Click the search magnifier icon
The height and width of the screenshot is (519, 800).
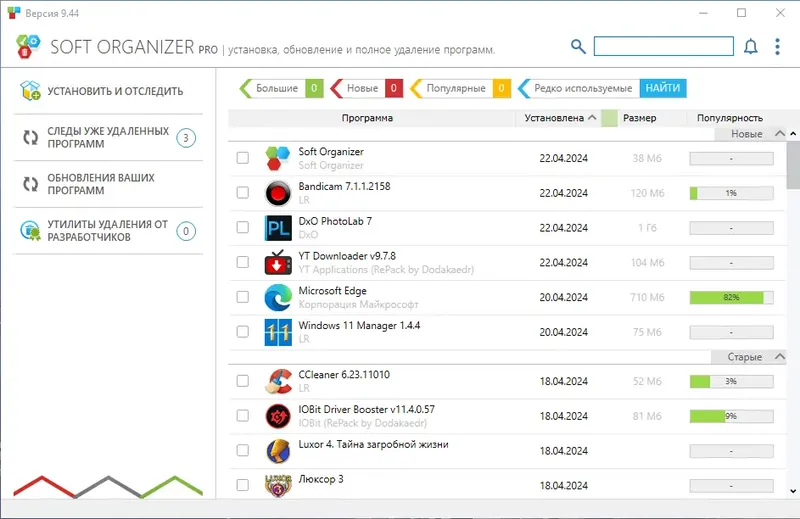578,46
